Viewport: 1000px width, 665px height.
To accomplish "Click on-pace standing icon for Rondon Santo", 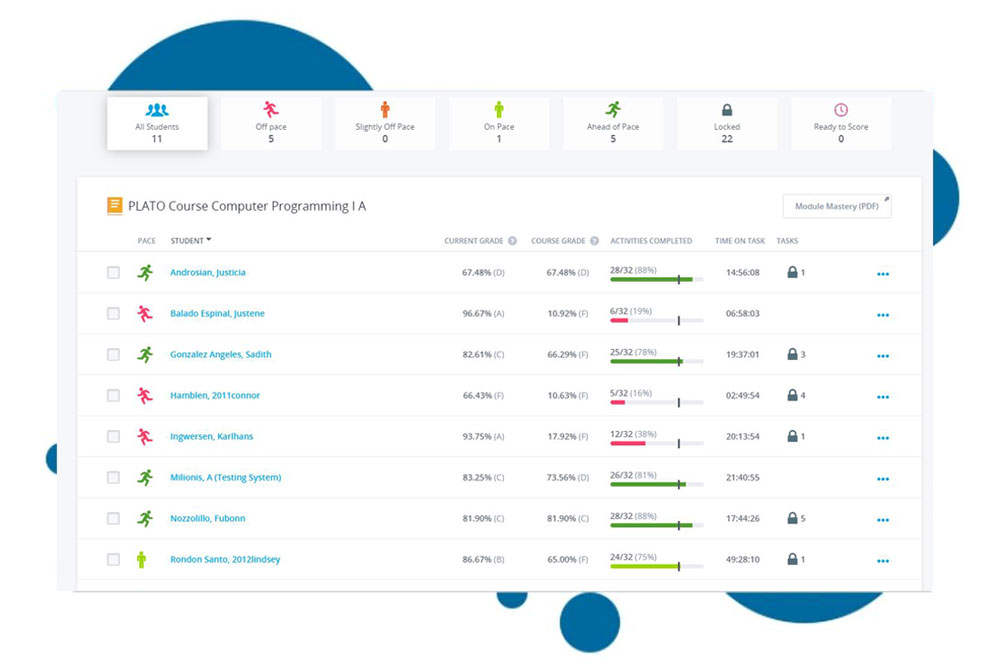I will [x=142, y=559].
